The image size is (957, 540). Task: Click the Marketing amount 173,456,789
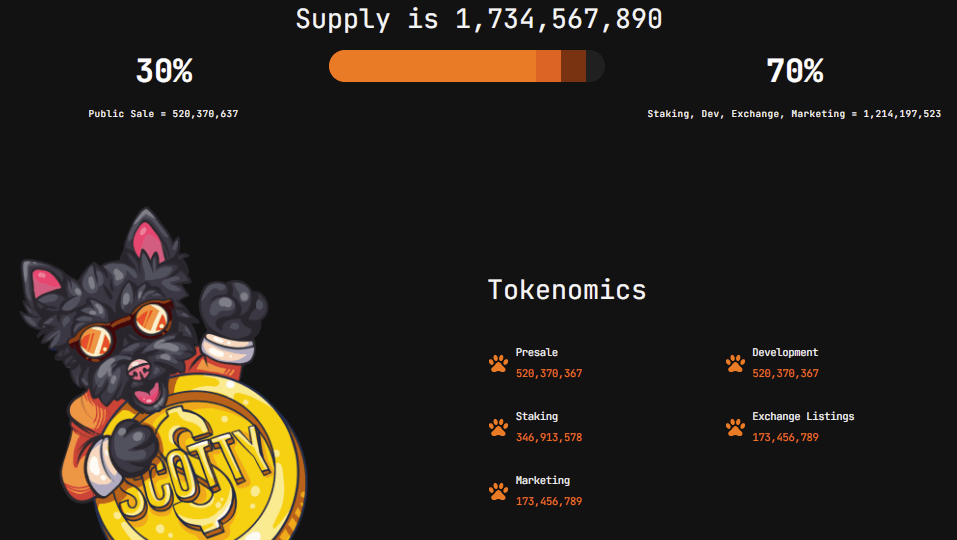click(x=549, y=502)
